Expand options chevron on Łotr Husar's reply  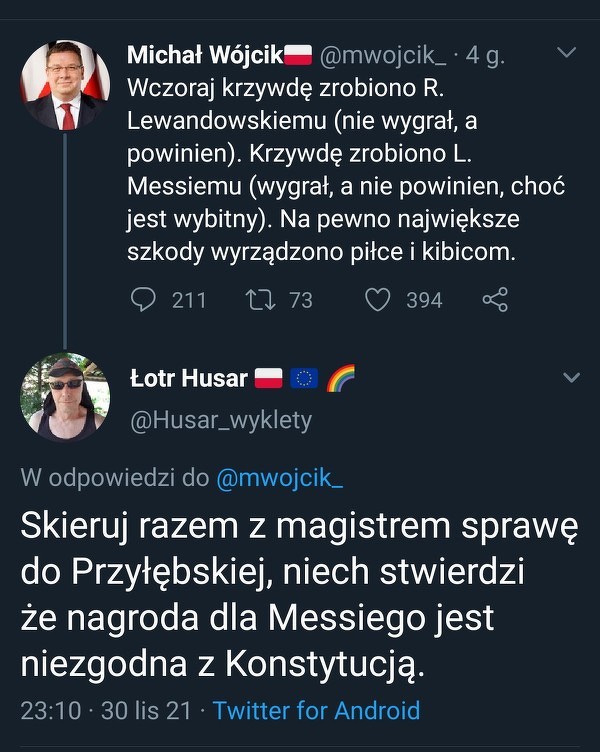(x=571, y=378)
